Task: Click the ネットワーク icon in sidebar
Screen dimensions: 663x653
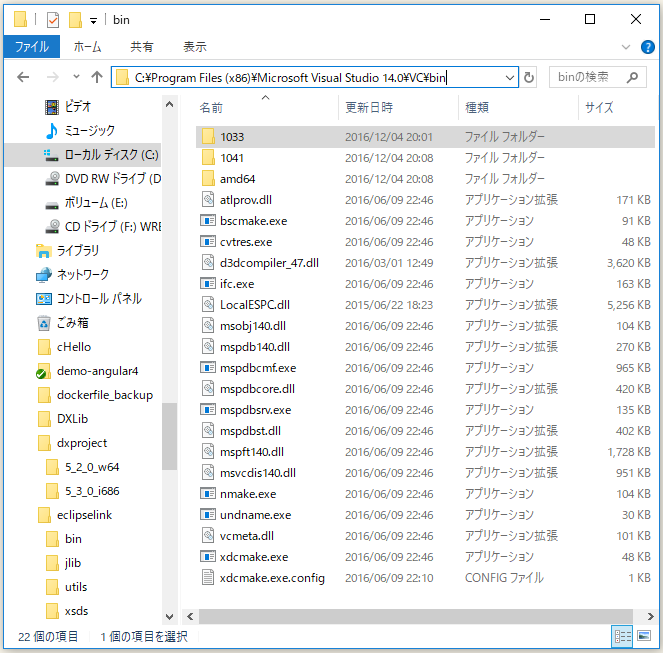Action: click(44, 274)
